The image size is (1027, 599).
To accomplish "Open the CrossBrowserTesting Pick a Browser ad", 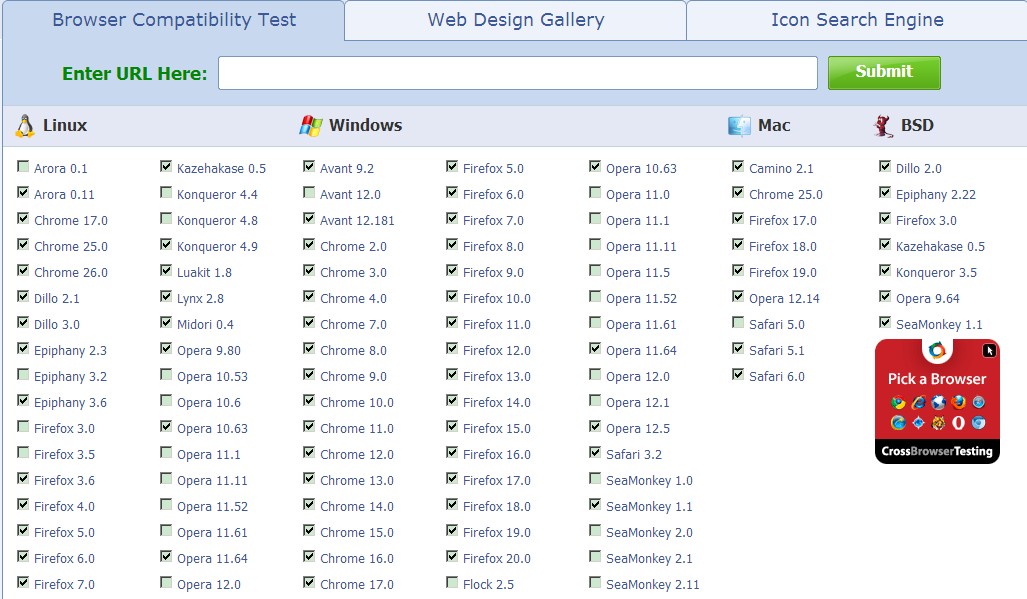I will click(x=937, y=401).
